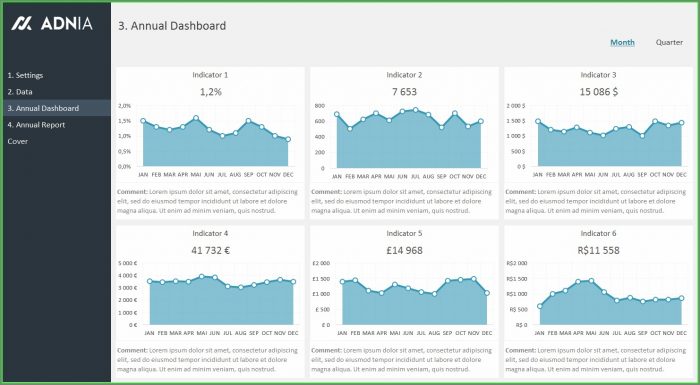Viewport: 700px width, 385px height.
Task: Click the JAN data point in Indicator 1
Action: pyautogui.click(x=143, y=121)
